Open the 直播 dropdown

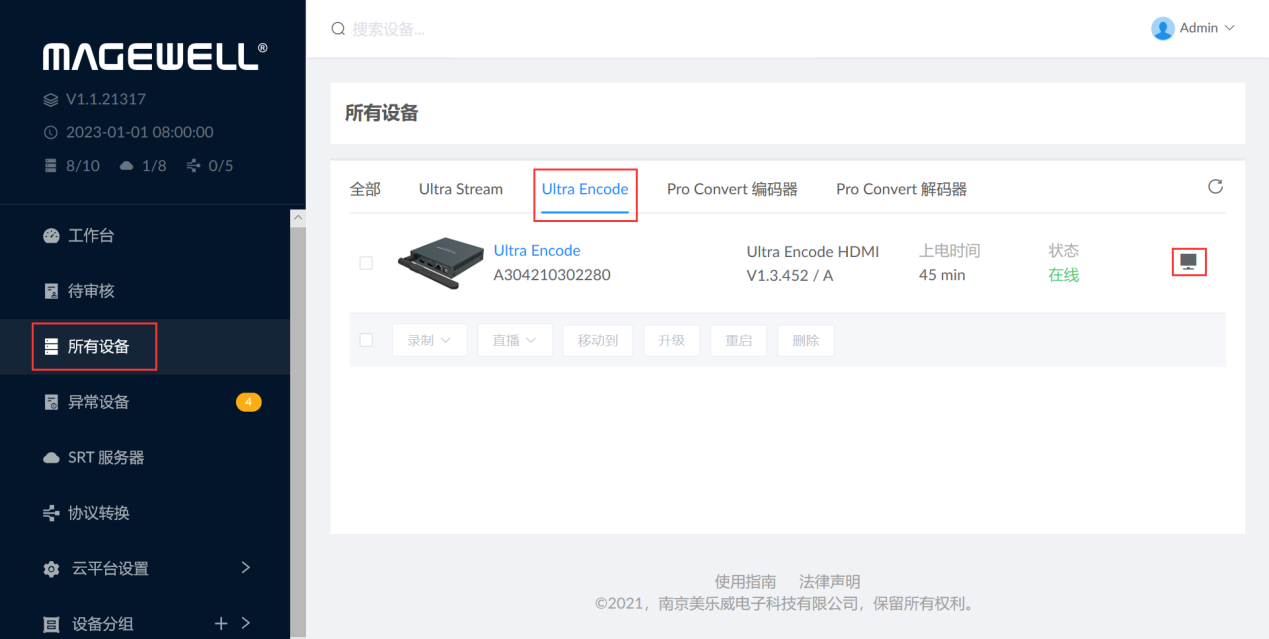point(515,340)
